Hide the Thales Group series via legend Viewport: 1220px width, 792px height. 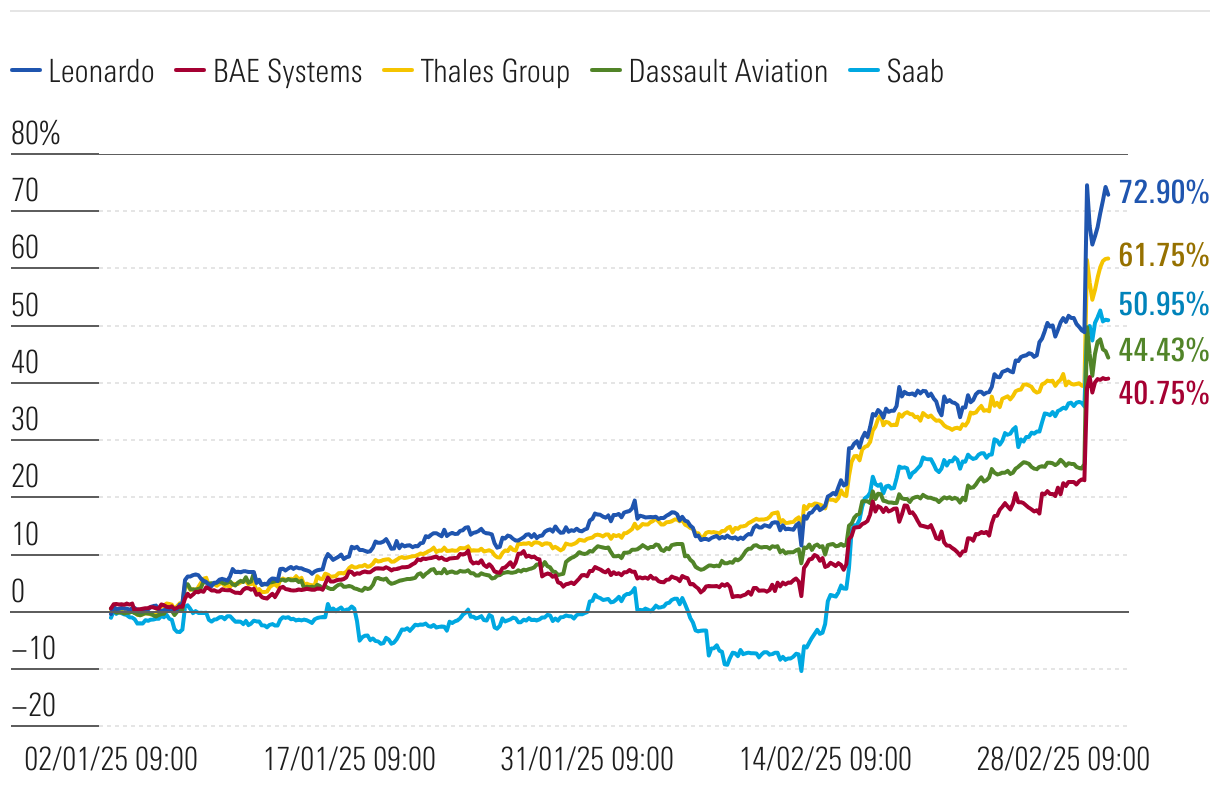495,72
